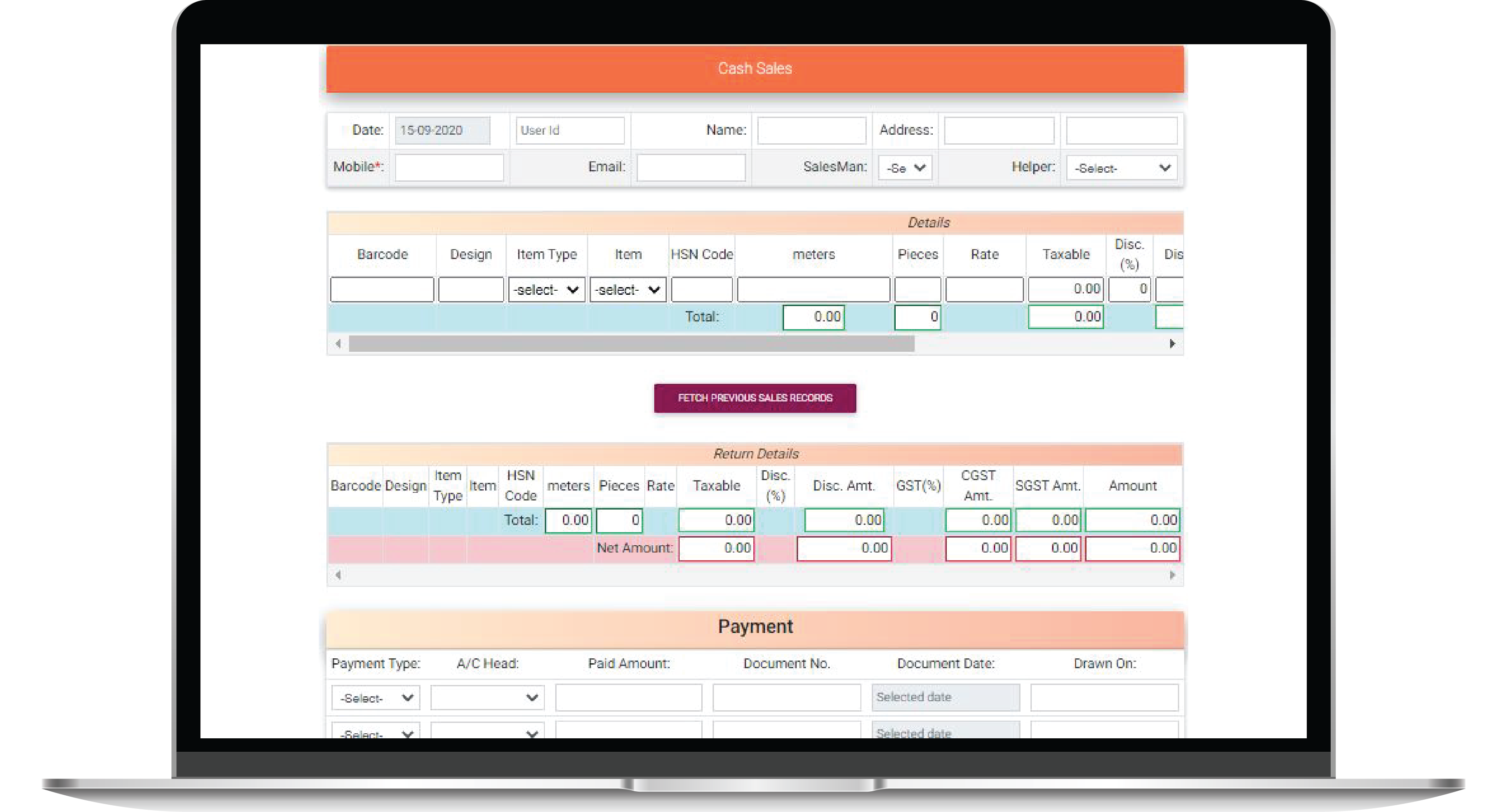
Task: Click the Mobile number input field
Action: coord(449,167)
